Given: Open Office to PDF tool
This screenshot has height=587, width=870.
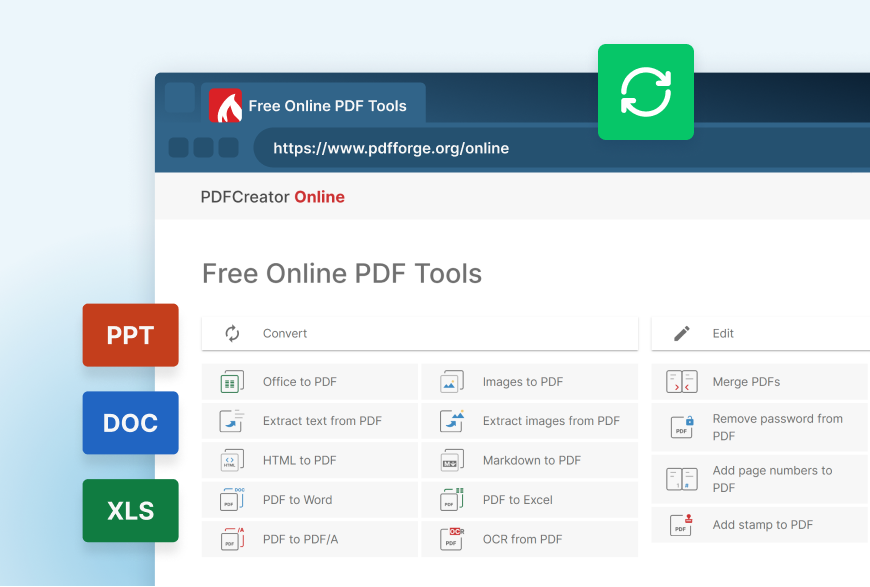Looking at the screenshot, I should (310, 382).
